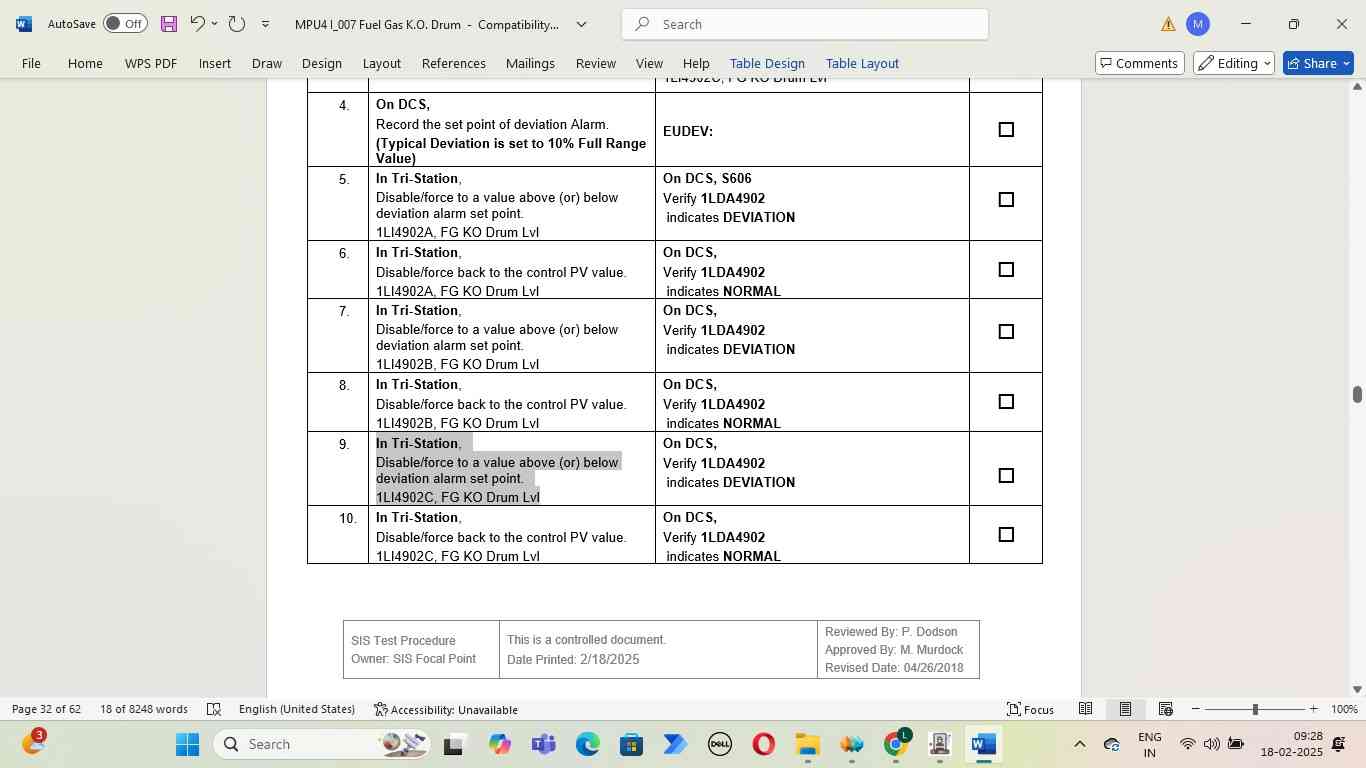Open the Comments pane

(1140, 63)
